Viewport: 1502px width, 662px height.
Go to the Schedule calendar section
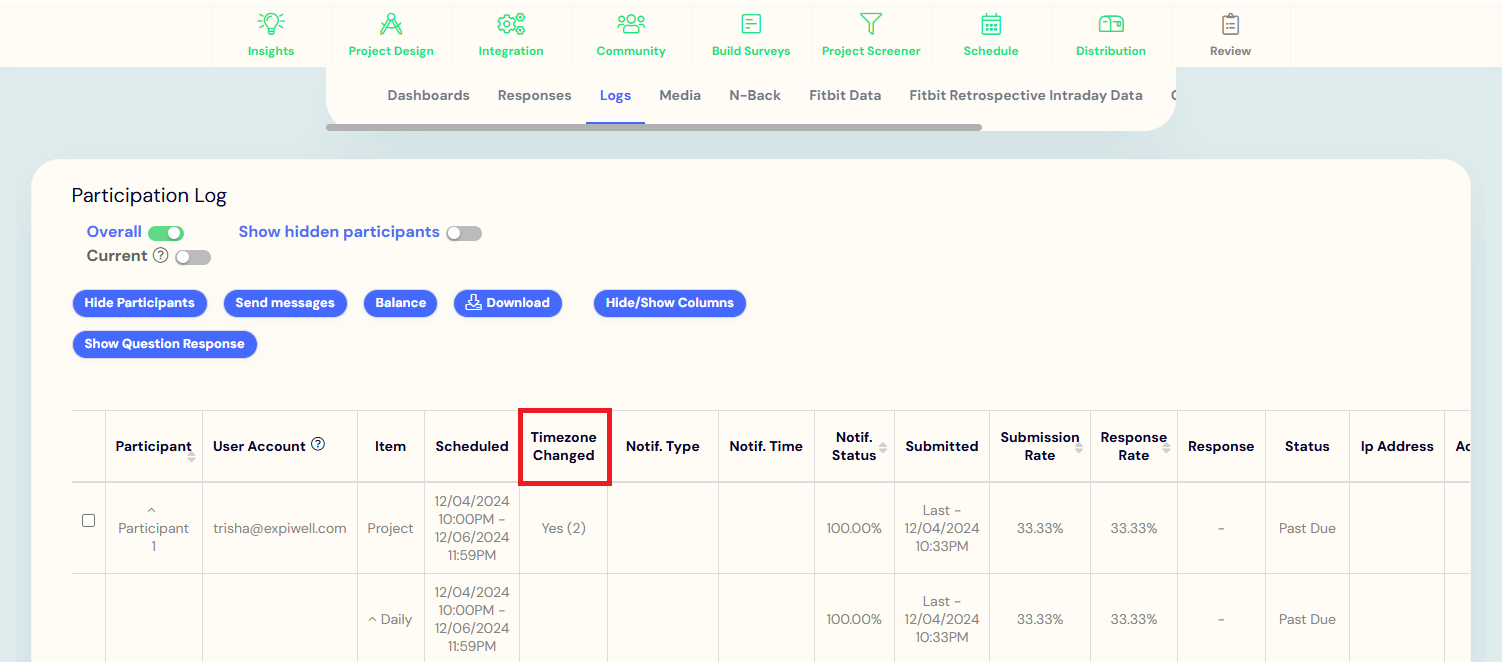pyautogui.click(x=991, y=34)
